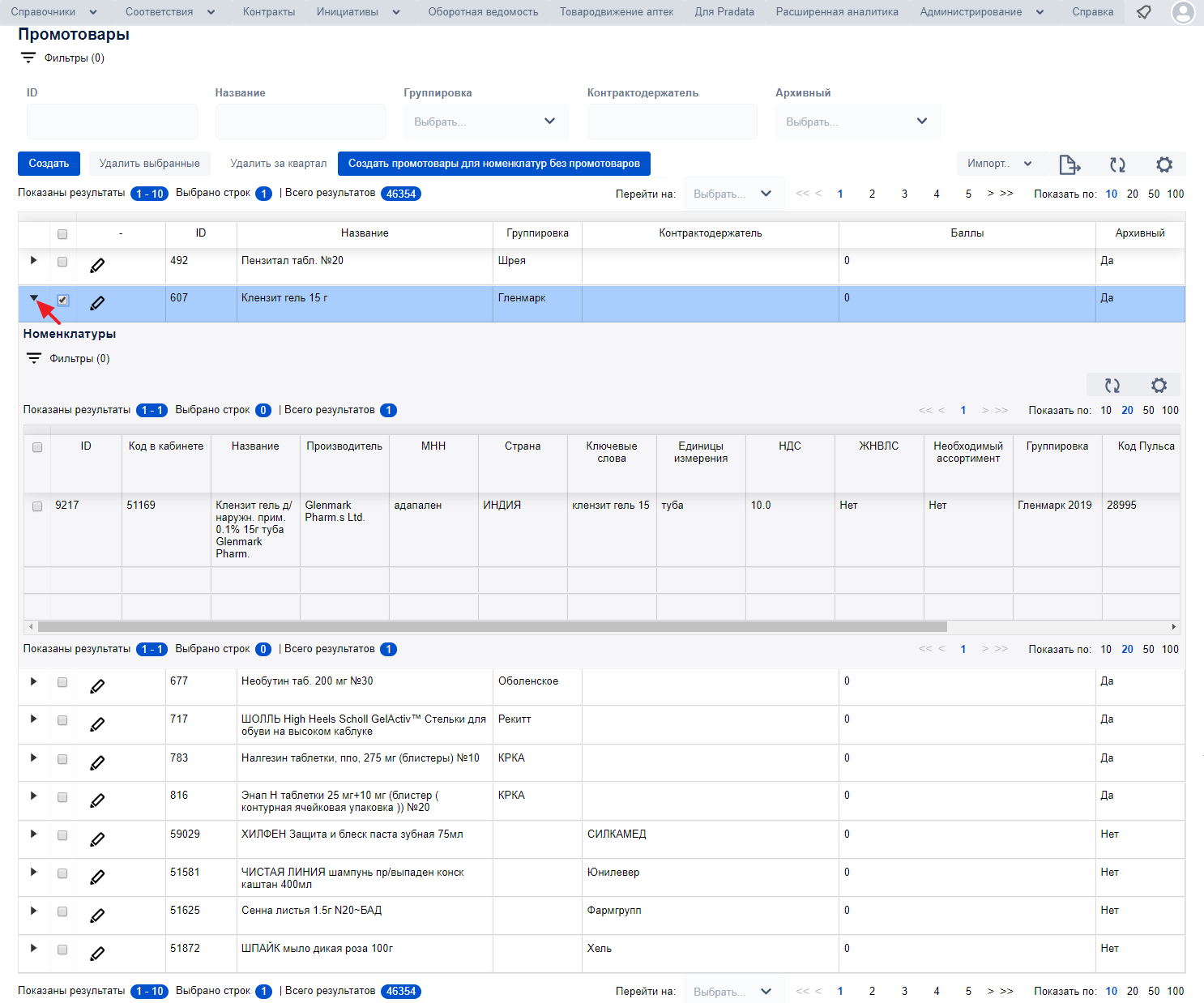Open the Справочники menu

tap(53, 12)
